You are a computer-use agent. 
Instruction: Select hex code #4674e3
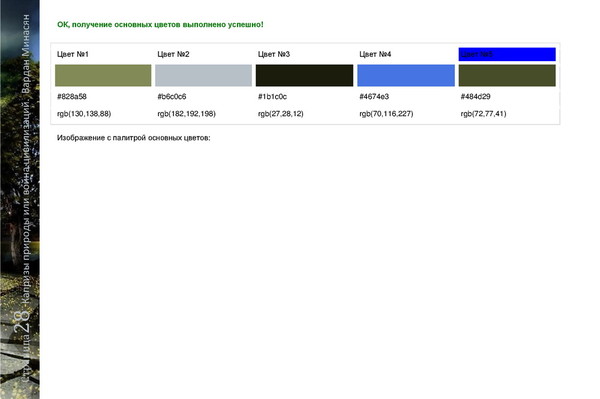(374, 96)
